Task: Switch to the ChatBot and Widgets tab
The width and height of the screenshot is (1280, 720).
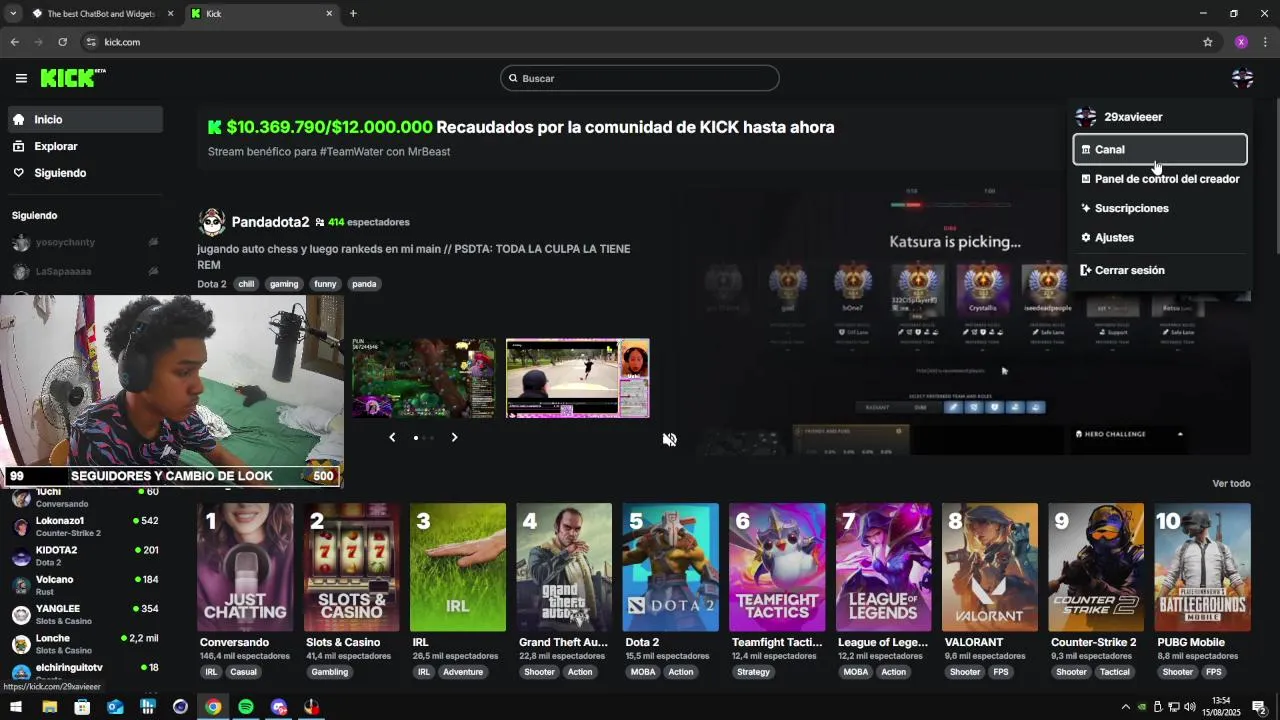Action: click(104, 14)
